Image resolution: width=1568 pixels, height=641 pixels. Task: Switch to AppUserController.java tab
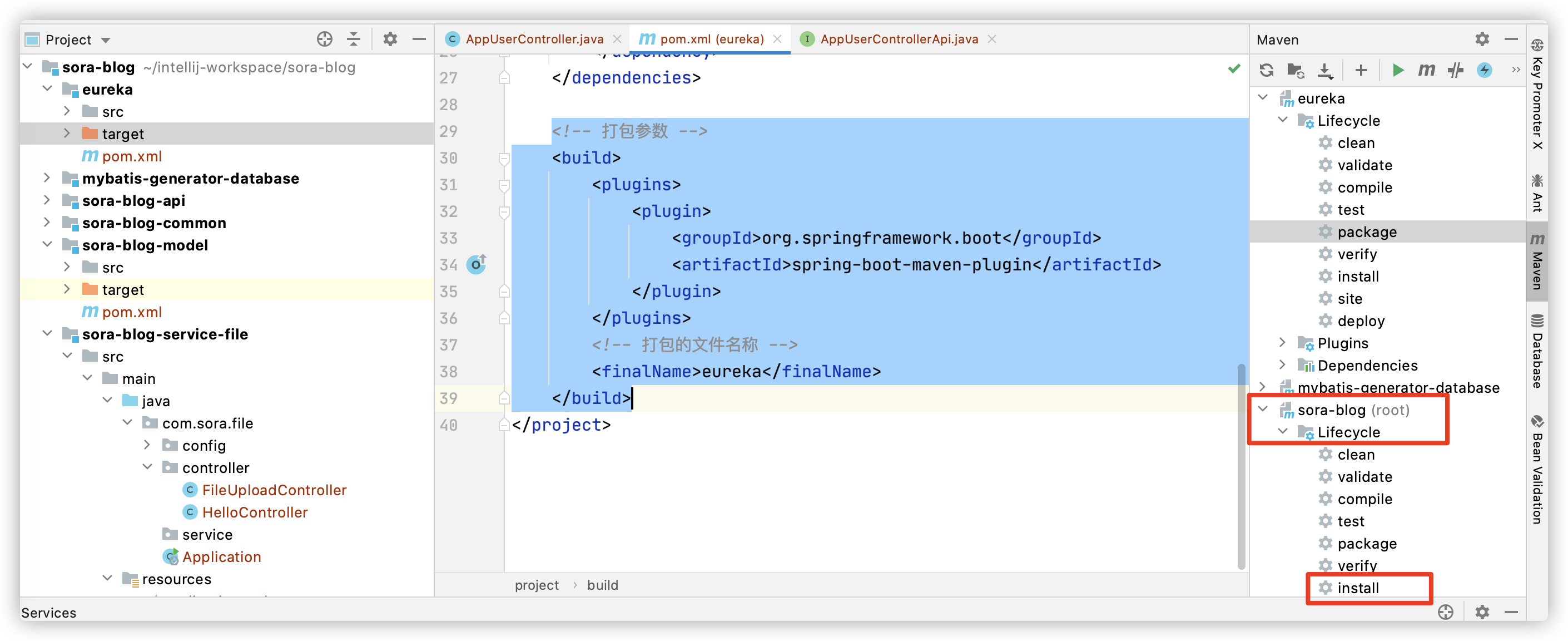coord(534,39)
